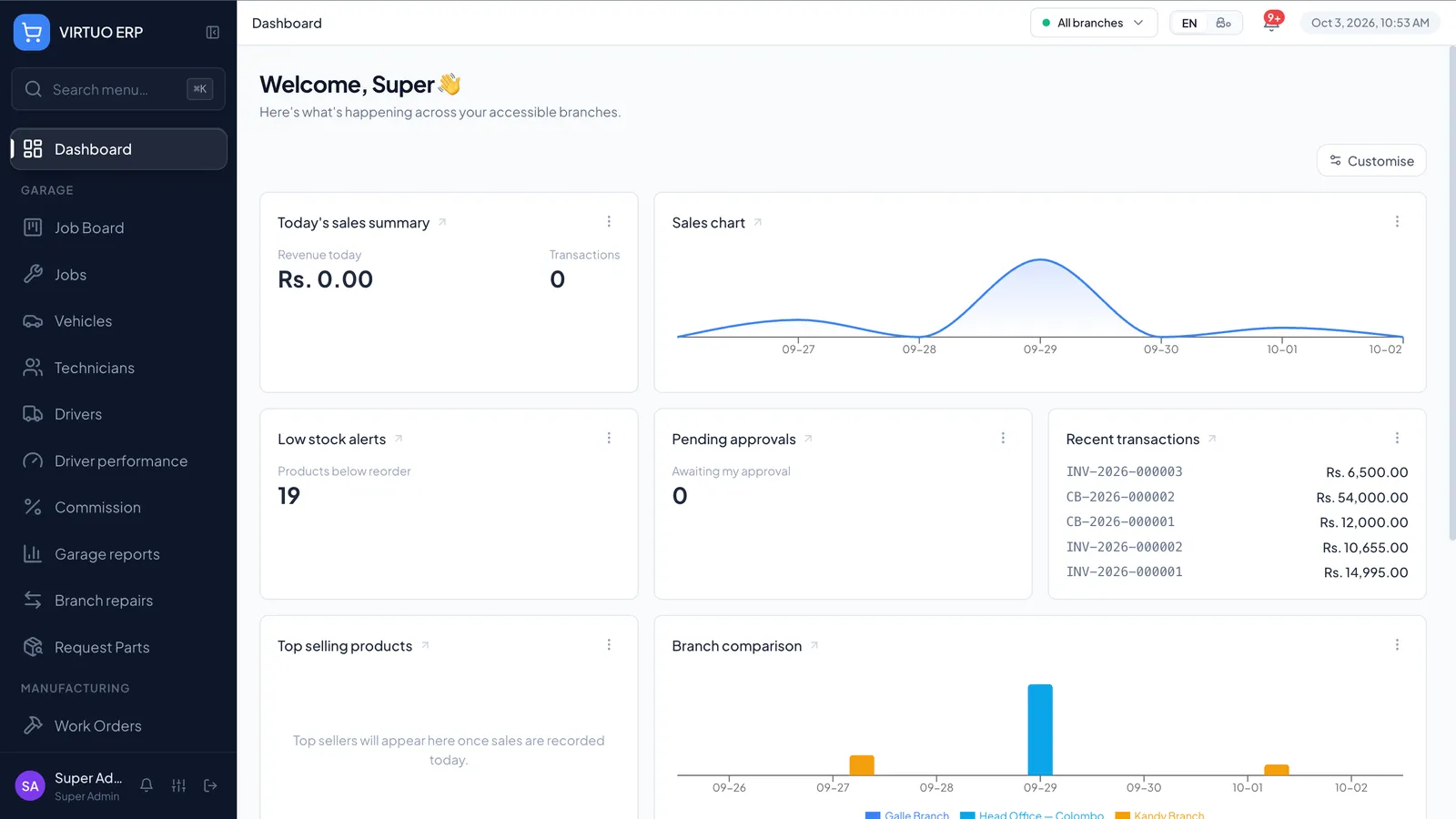Click the Driver performance gauge icon
1456x819 pixels.
[x=33, y=460]
